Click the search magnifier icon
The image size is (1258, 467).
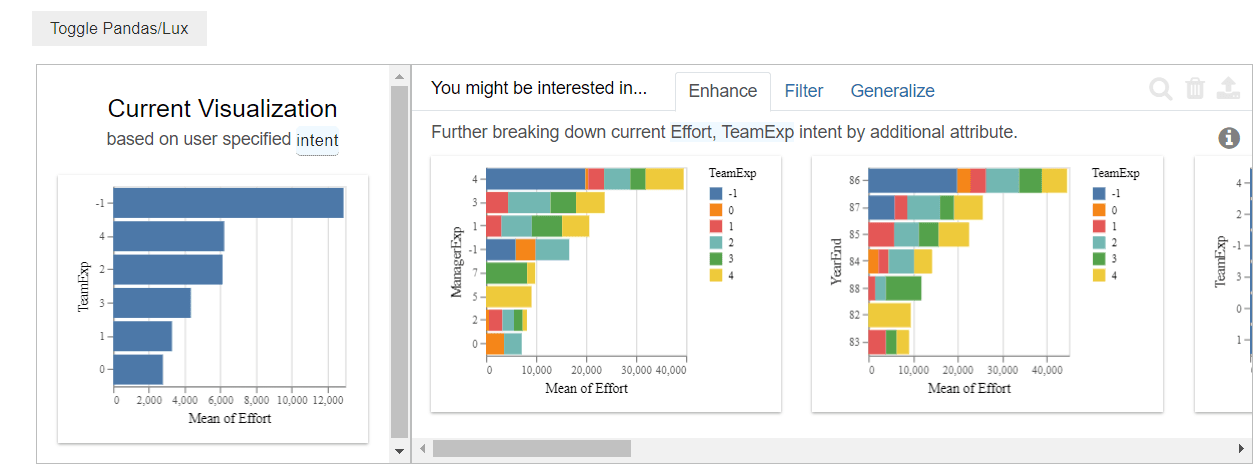click(x=1161, y=89)
